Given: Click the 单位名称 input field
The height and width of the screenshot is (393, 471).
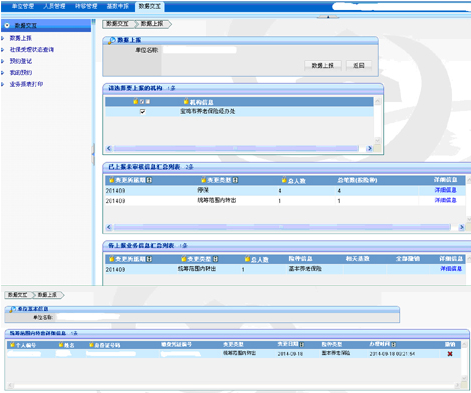Looking at the screenshot, I should tap(199, 50).
